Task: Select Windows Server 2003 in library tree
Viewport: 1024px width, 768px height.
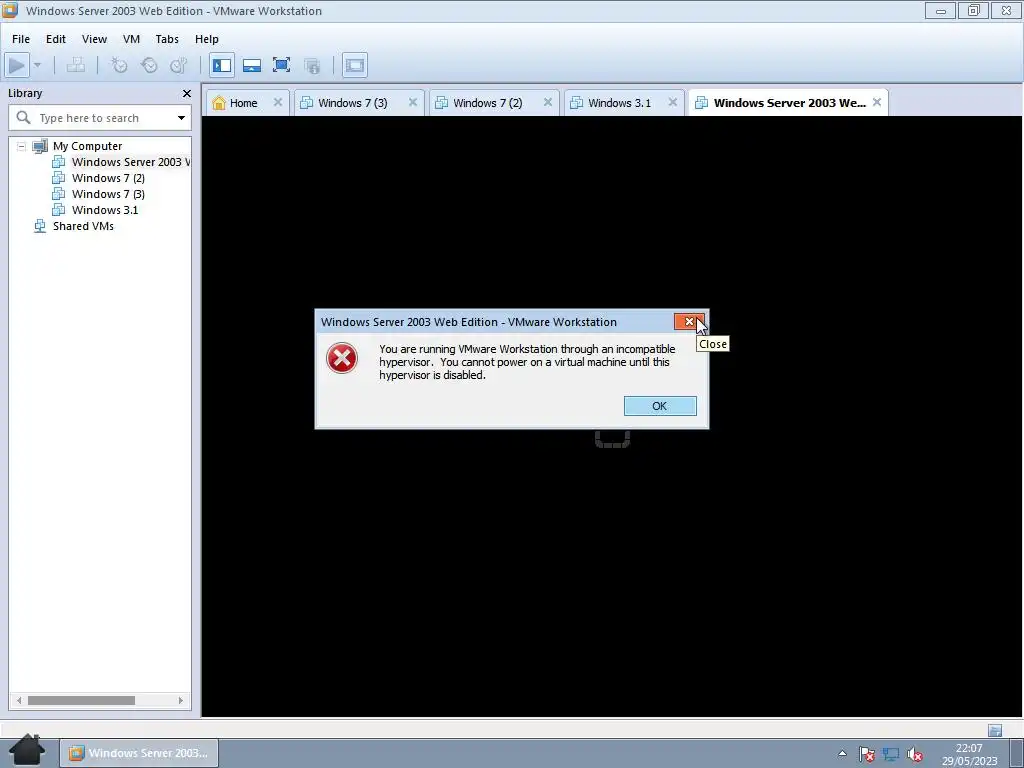Action: pyautogui.click(x=131, y=162)
